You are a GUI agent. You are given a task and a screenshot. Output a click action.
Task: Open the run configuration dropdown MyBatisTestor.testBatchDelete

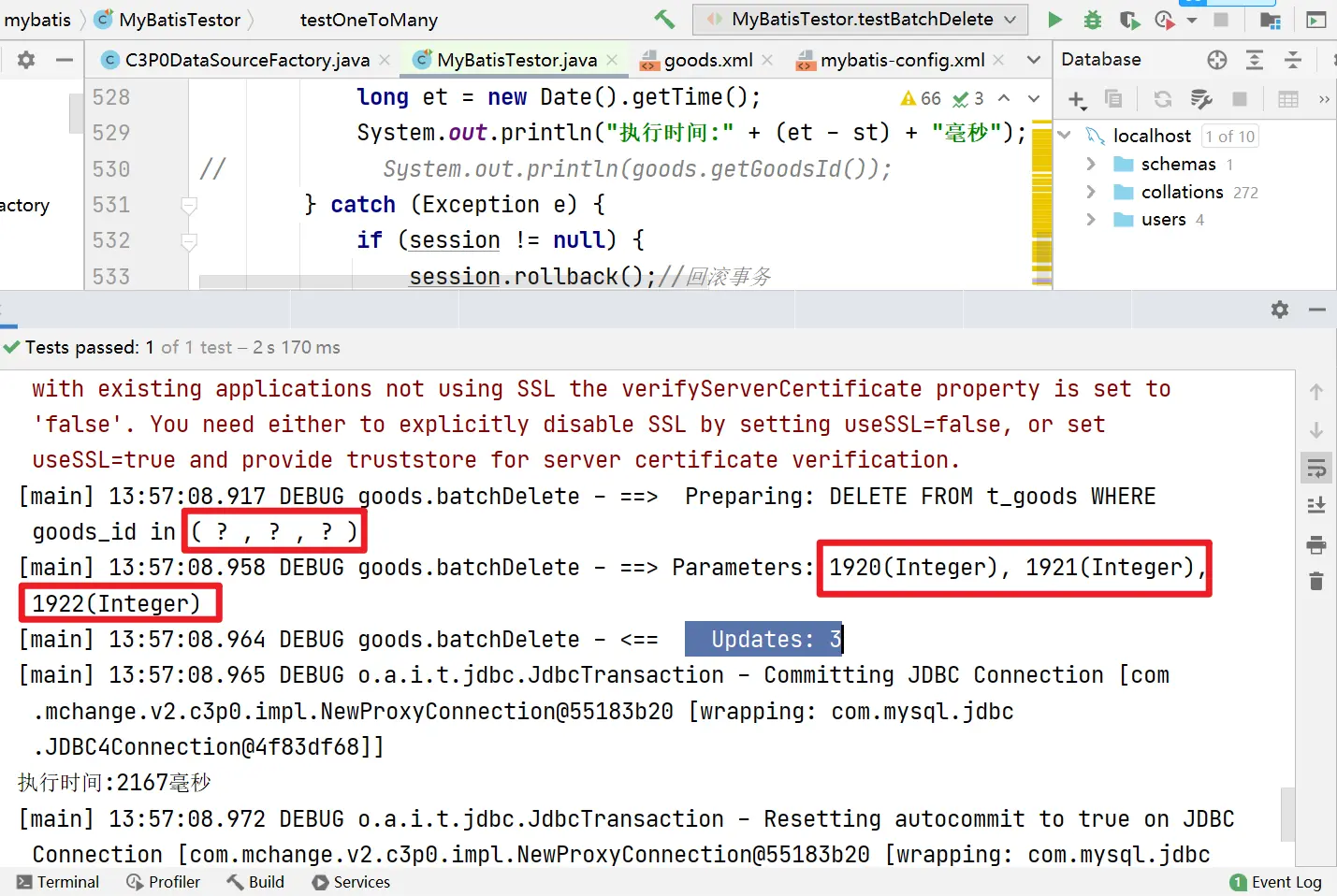(x=860, y=19)
